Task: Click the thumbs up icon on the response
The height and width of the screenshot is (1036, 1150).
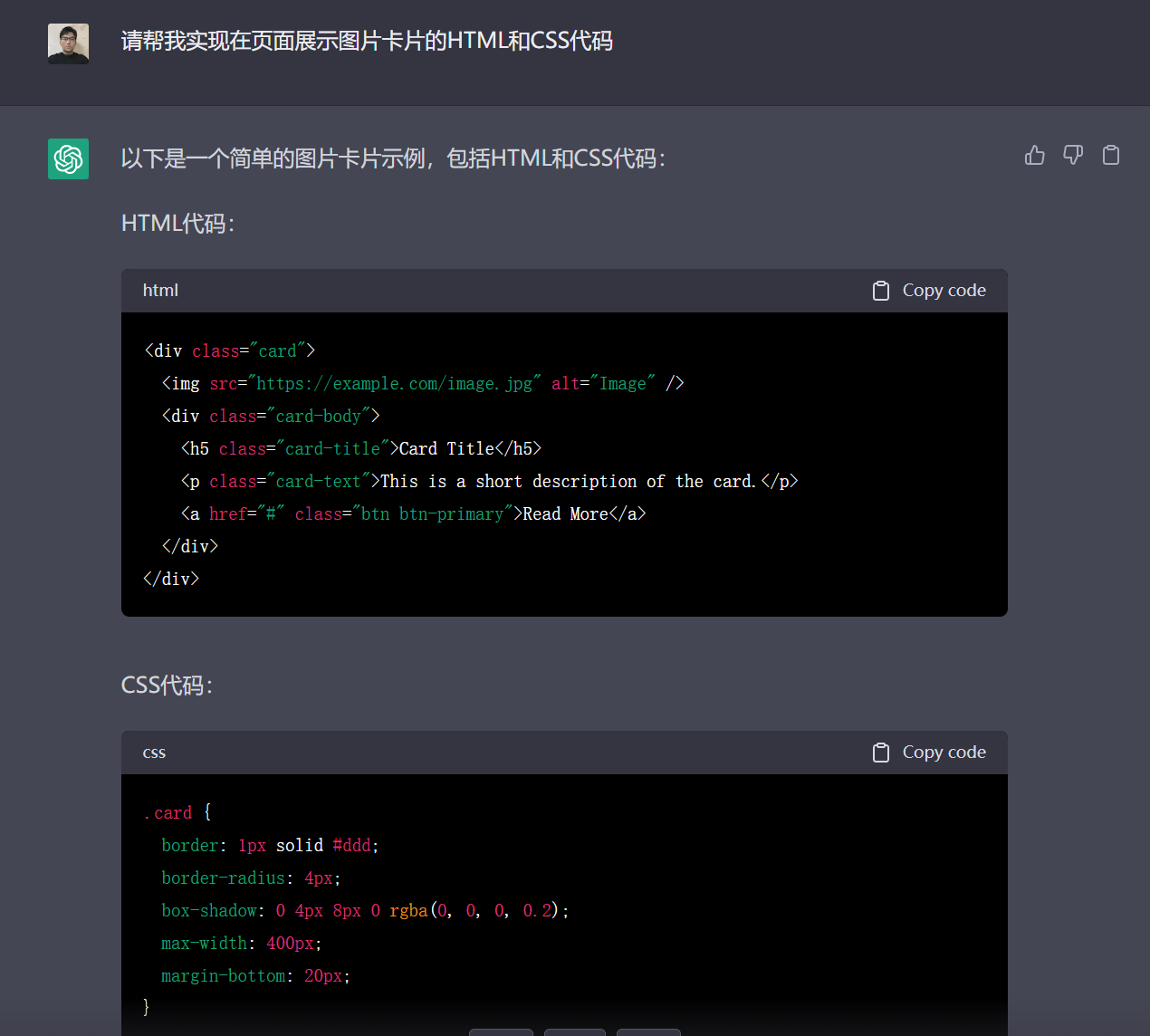Action: tap(1035, 156)
